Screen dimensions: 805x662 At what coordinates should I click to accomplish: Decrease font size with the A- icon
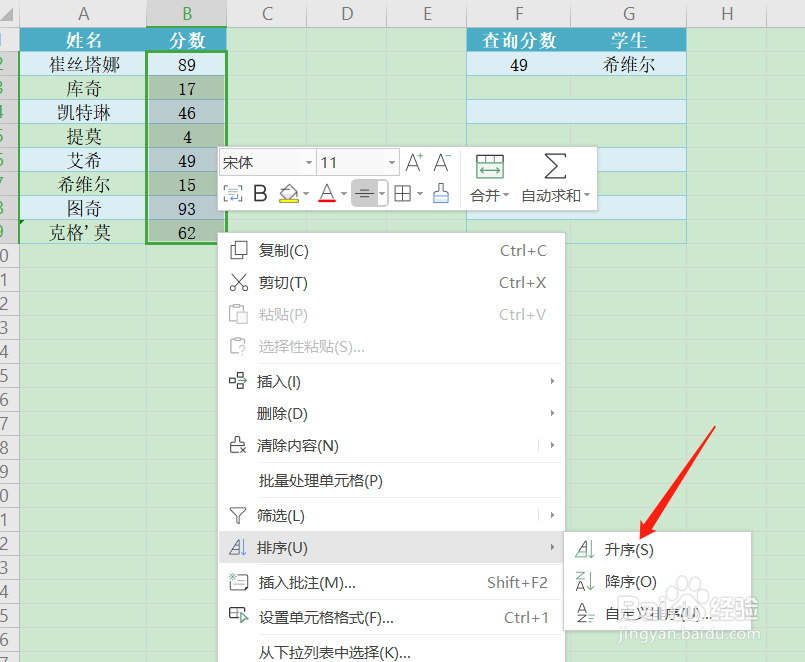point(442,163)
